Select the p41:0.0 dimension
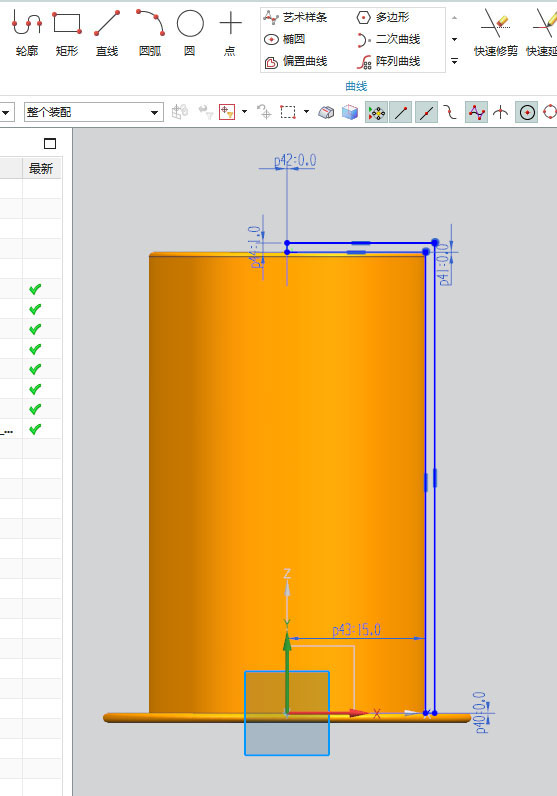Viewport: 557px width, 796px height. click(444, 264)
